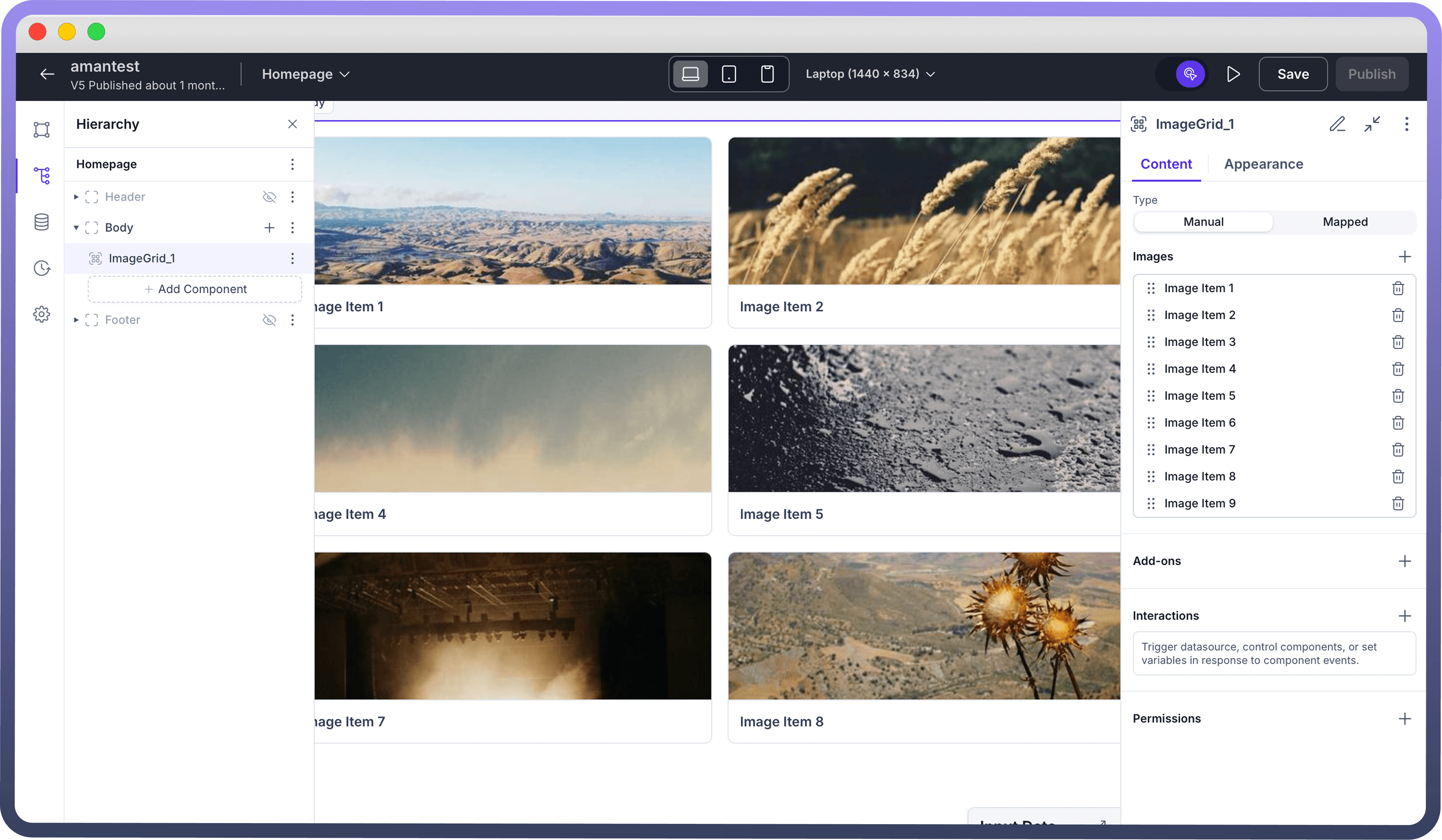Click the preview play button
1442x840 pixels.
click(x=1233, y=74)
